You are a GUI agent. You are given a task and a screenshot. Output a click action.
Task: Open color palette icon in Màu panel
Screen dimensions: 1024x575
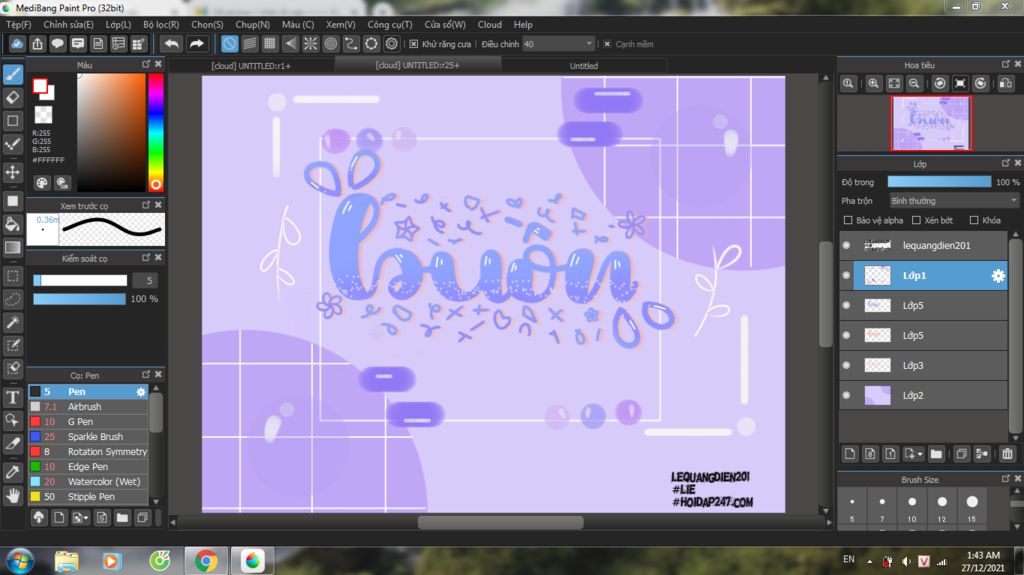pos(42,183)
